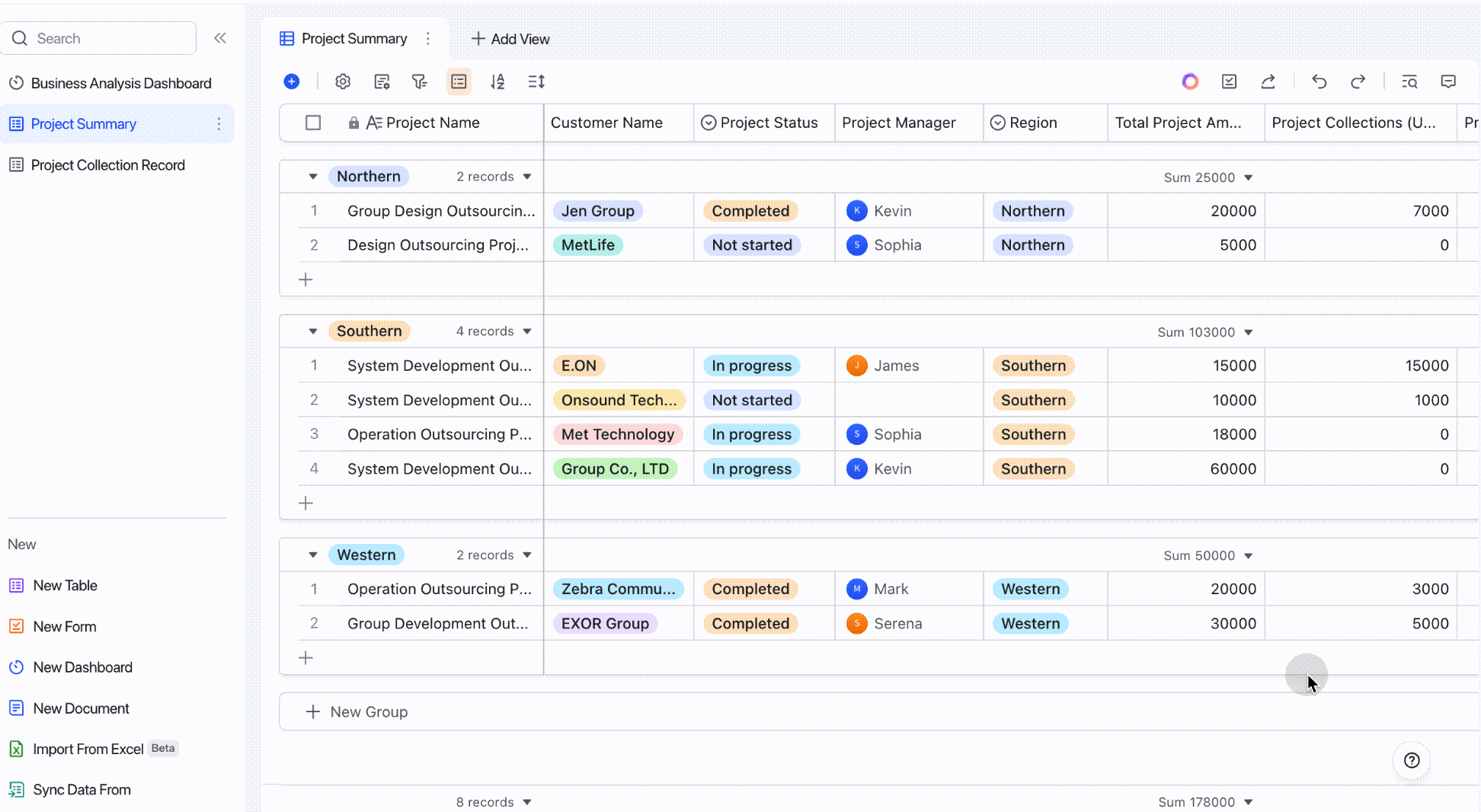The image size is (1481, 812).
Task: Click the share view icon
Action: click(1268, 82)
